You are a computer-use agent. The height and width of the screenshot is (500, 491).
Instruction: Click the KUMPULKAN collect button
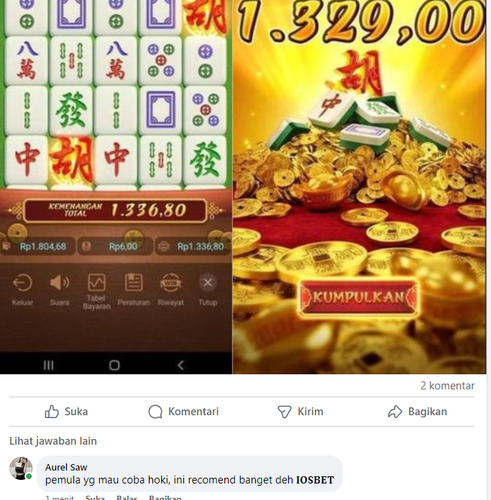tap(358, 297)
